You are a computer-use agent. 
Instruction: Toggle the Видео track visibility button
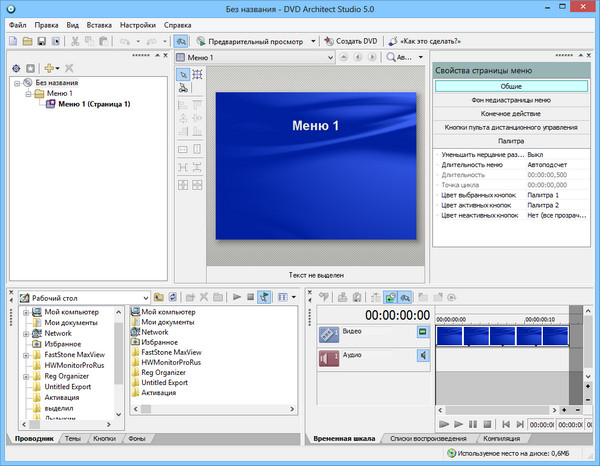pyautogui.click(x=423, y=330)
